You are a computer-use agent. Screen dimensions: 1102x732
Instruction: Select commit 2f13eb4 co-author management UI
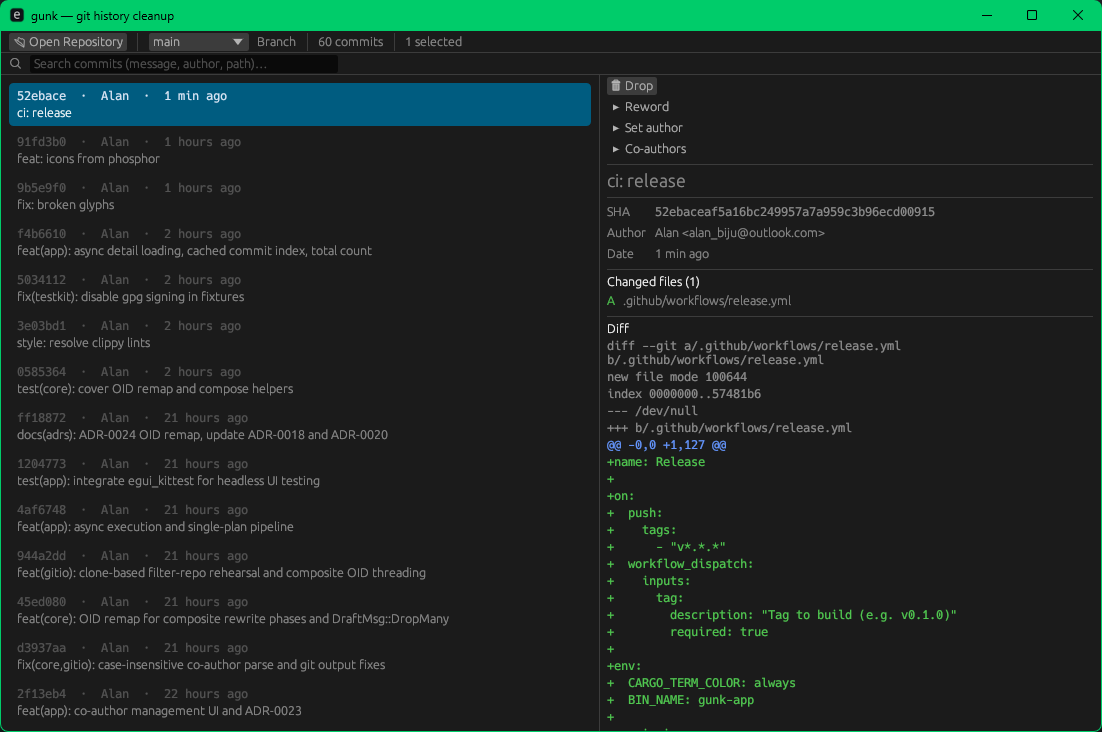(x=300, y=702)
